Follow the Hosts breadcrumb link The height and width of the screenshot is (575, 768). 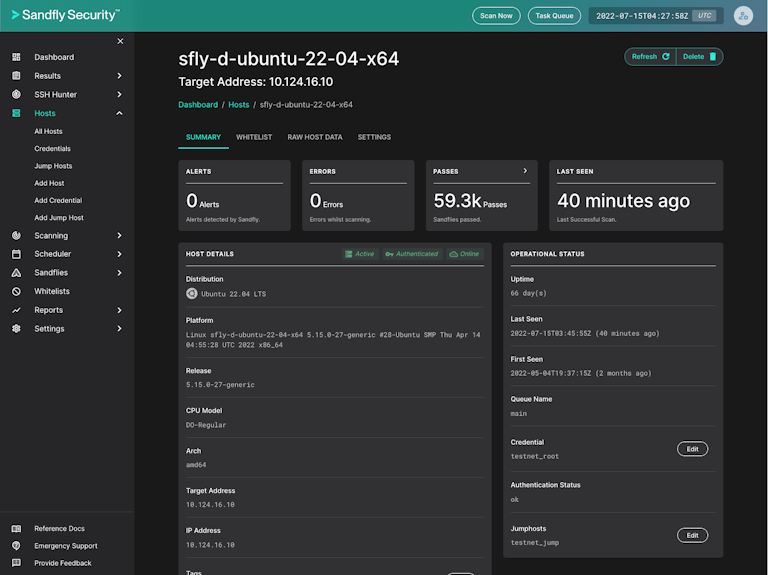[x=239, y=105]
